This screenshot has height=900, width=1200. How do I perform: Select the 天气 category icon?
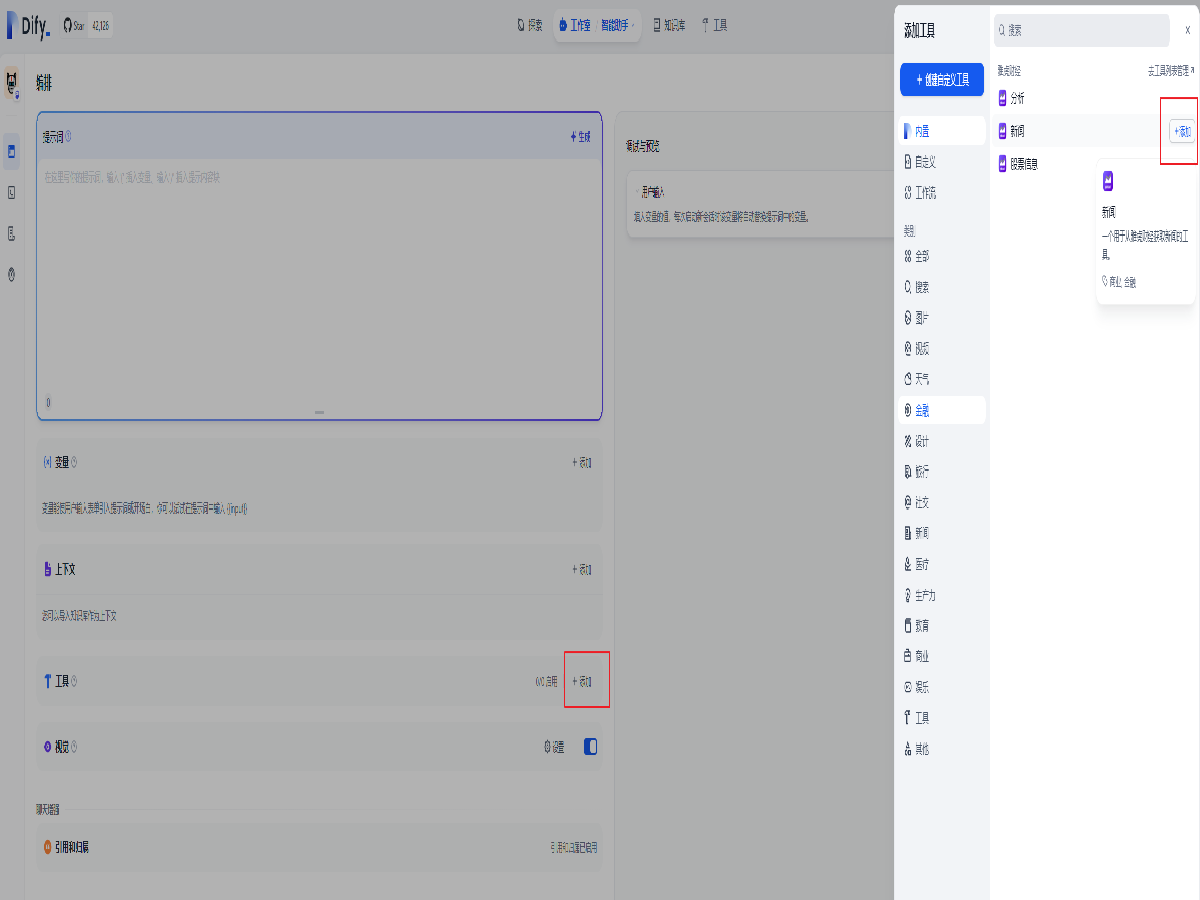(908, 379)
